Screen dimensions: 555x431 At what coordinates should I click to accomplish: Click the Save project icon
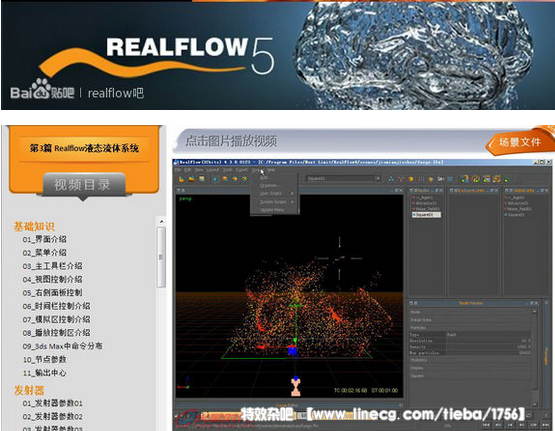coord(201,179)
